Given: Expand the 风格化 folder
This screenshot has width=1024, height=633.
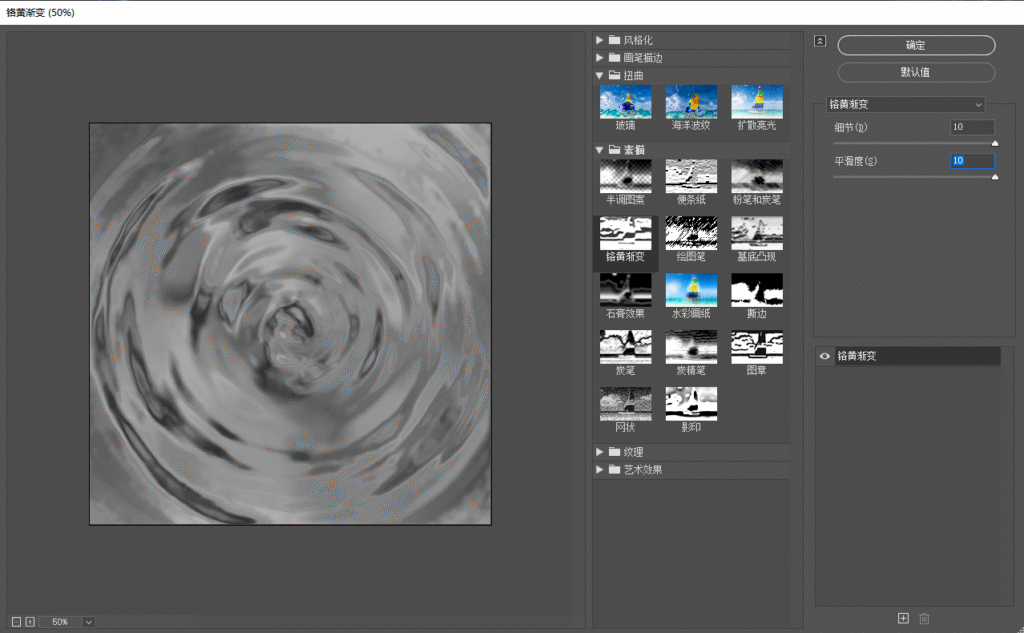Looking at the screenshot, I should pos(601,40).
